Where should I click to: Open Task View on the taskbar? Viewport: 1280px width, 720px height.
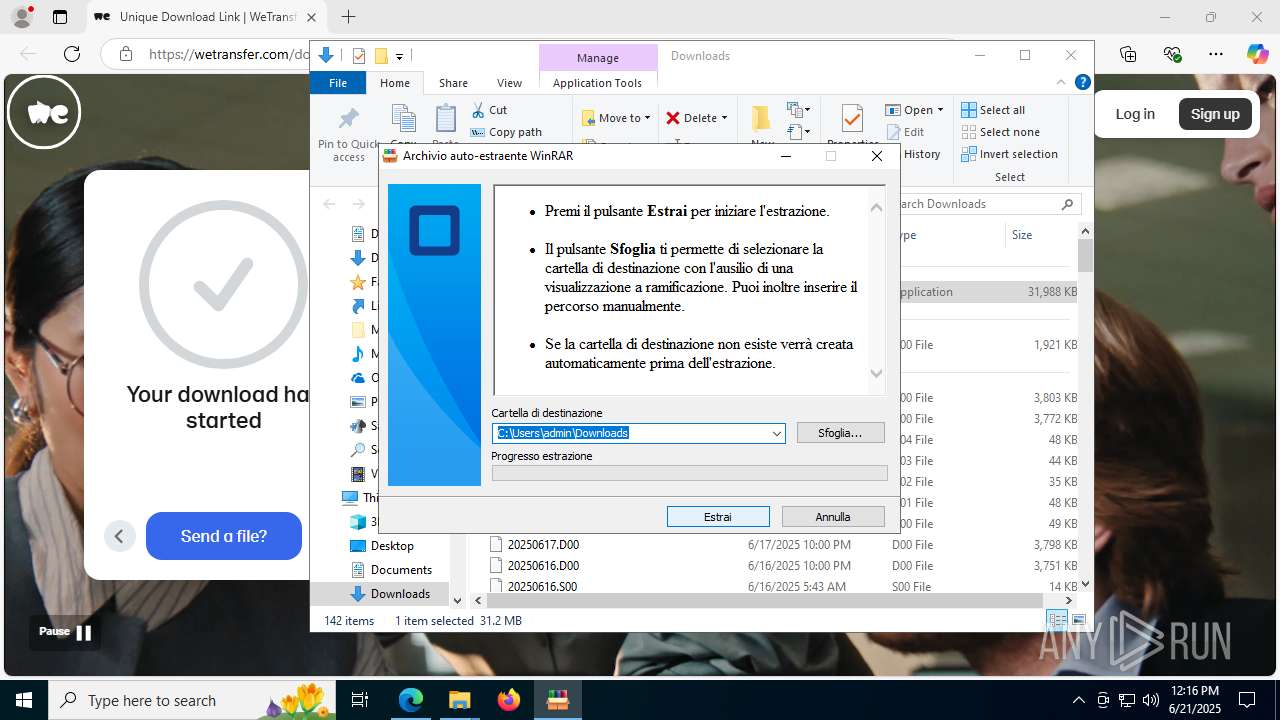pos(361,700)
